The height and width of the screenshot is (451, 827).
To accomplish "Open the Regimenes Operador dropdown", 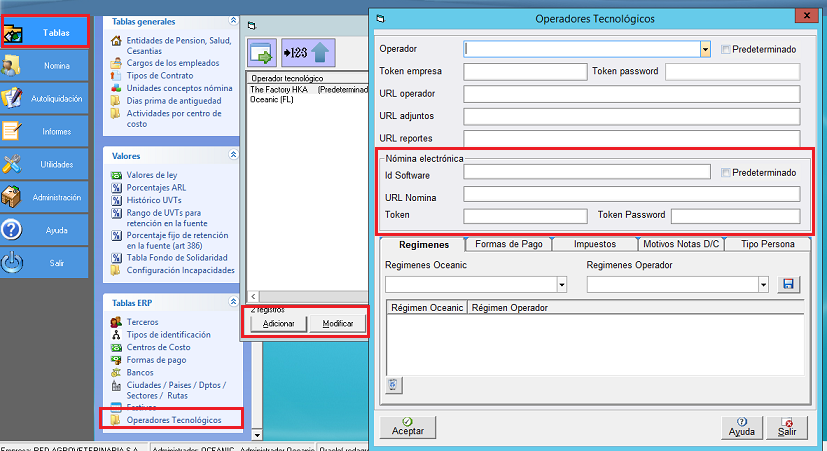I will tap(763, 285).
